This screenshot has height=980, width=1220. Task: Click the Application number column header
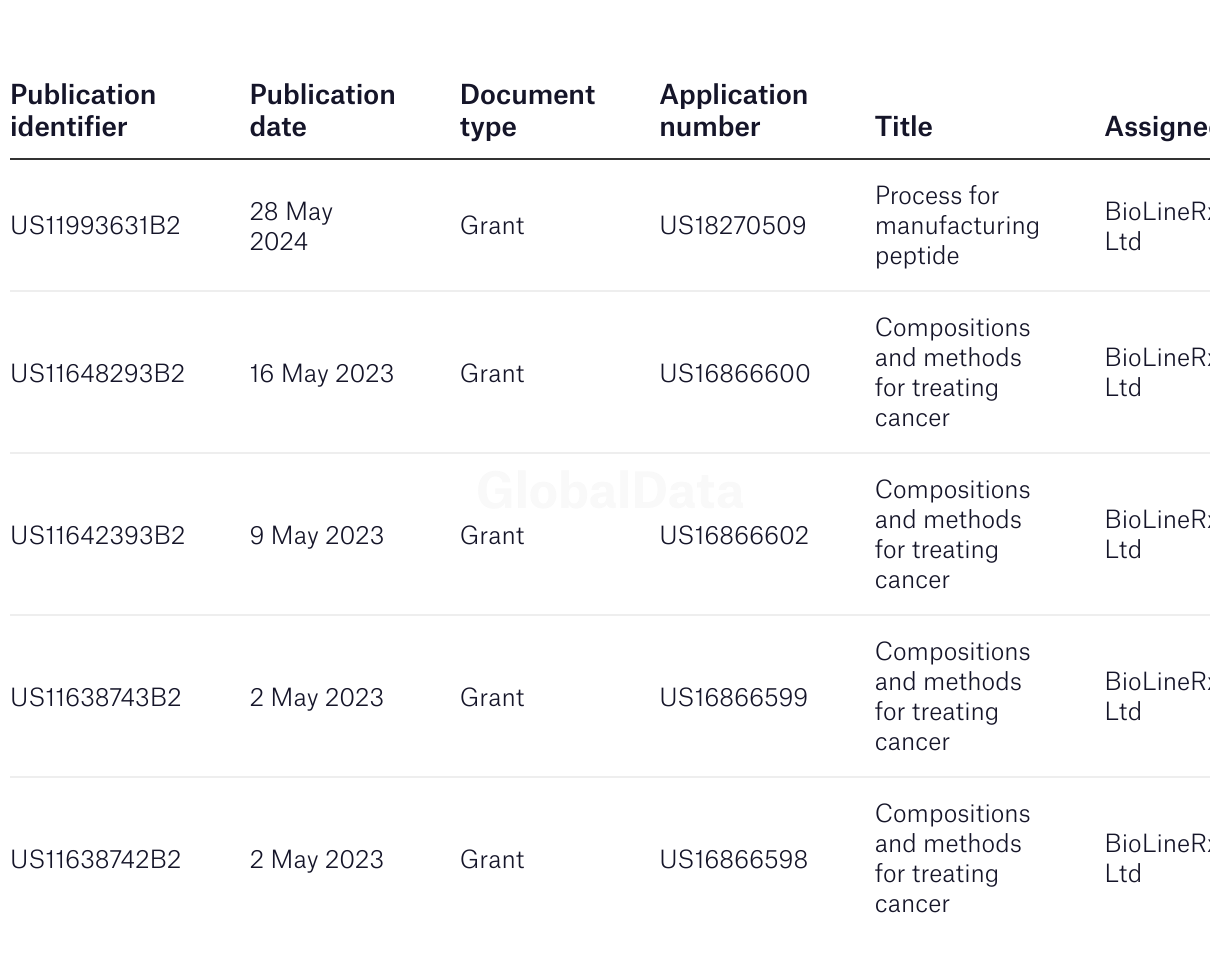tap(733, 110)
